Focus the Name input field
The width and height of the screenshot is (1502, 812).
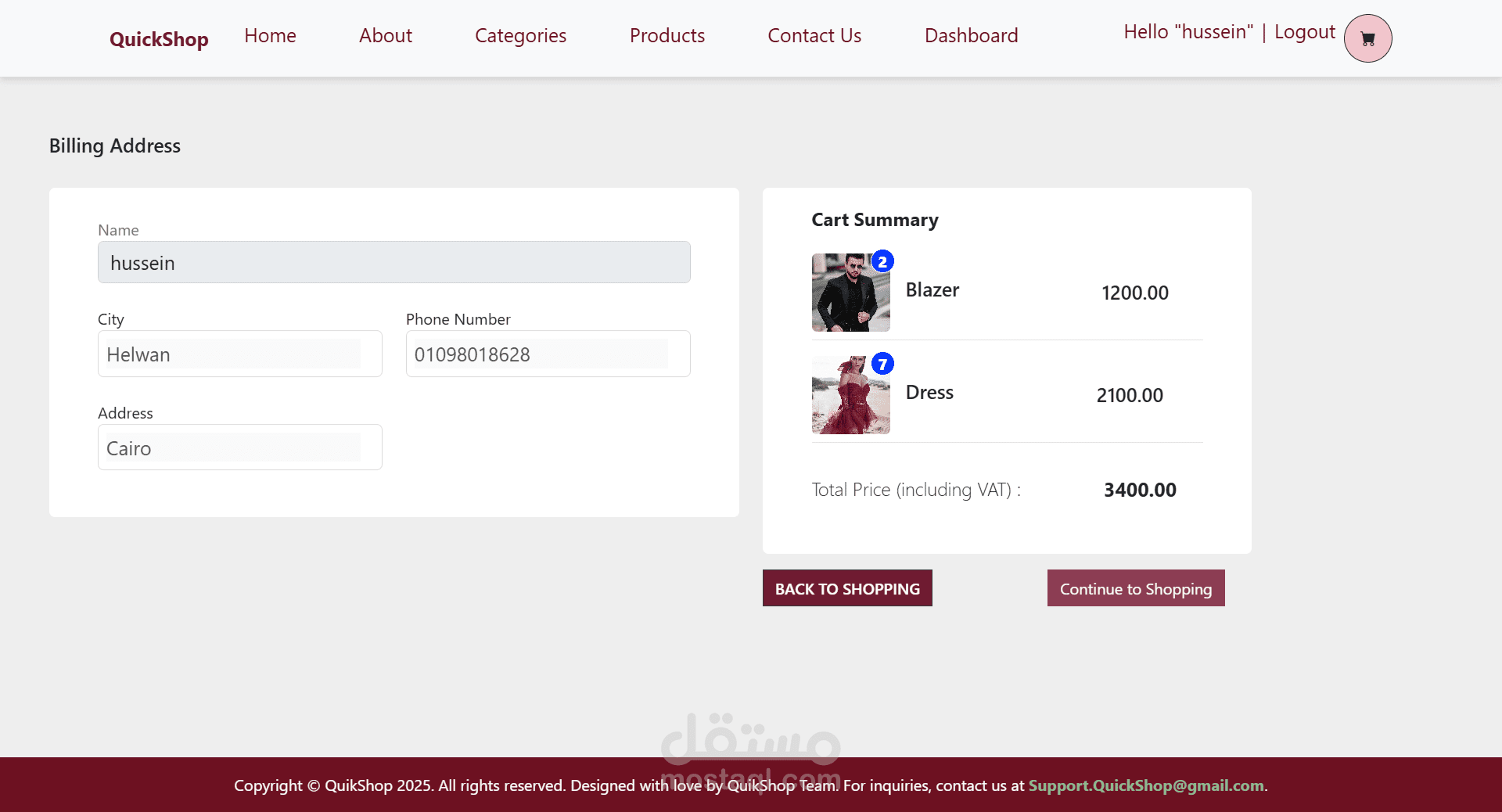(x=393, y=263)
